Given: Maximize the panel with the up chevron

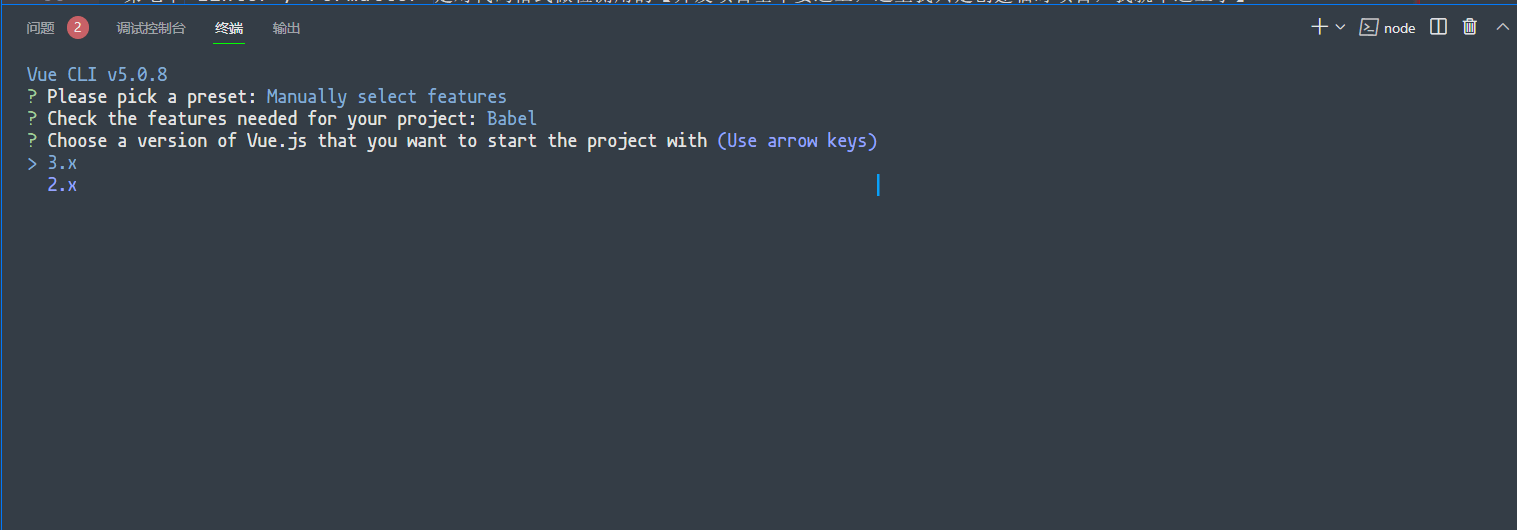Looking at the screenshot, I should pyautogui.click(x=1502, y=27).
